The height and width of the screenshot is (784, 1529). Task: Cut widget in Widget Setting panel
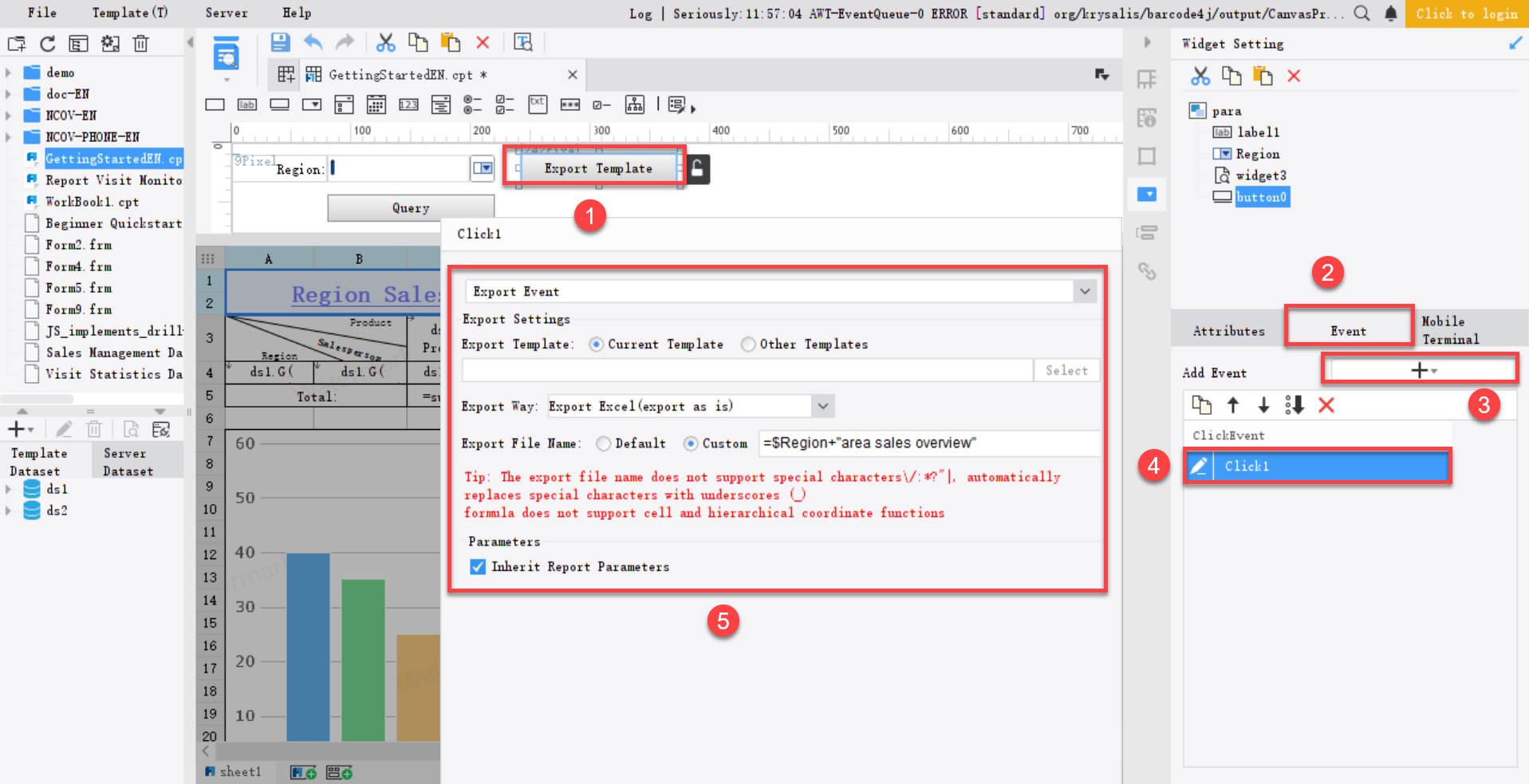tap(1200, 77)
